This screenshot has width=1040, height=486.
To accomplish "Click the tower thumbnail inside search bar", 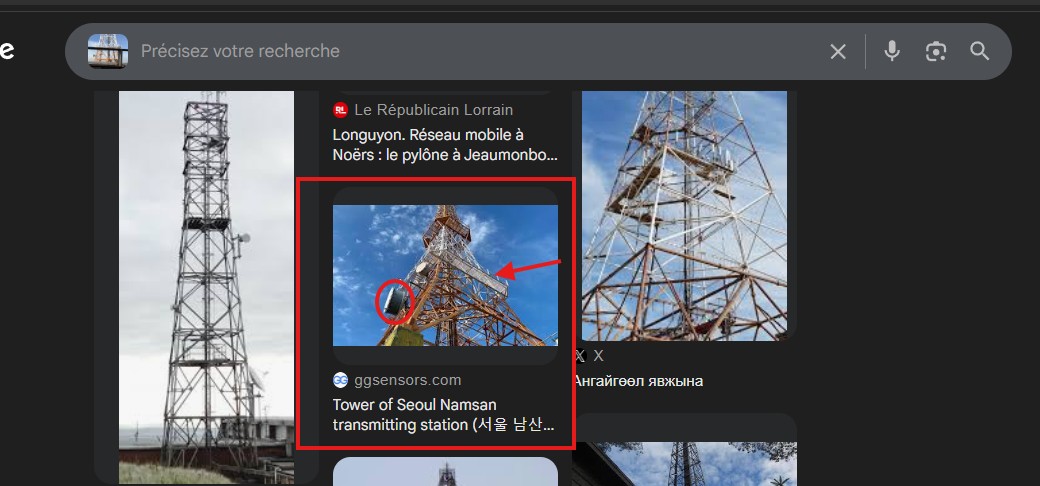I will [107, 51].
